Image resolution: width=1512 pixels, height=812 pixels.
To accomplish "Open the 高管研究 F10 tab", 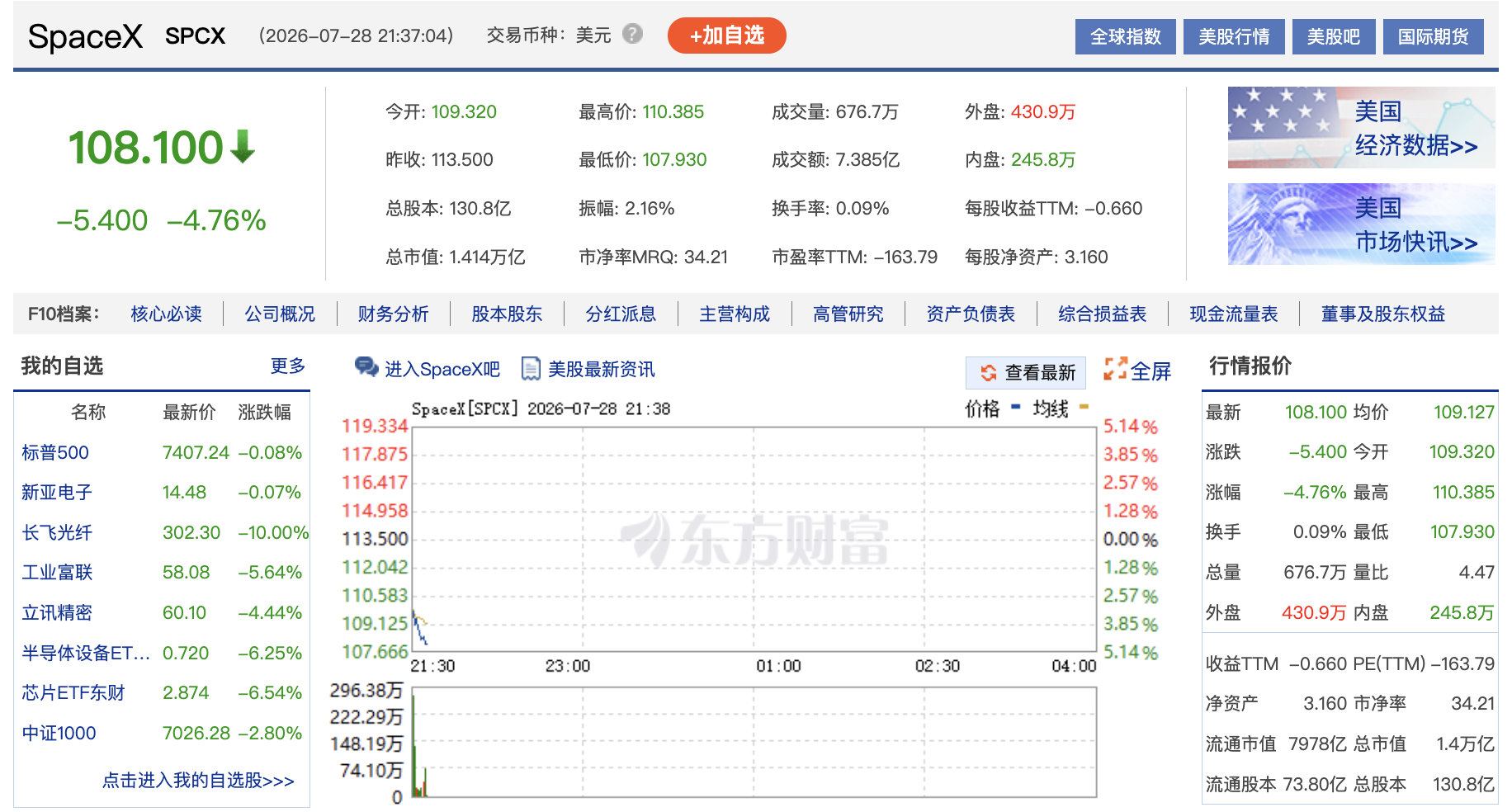I will coord(848,314).
